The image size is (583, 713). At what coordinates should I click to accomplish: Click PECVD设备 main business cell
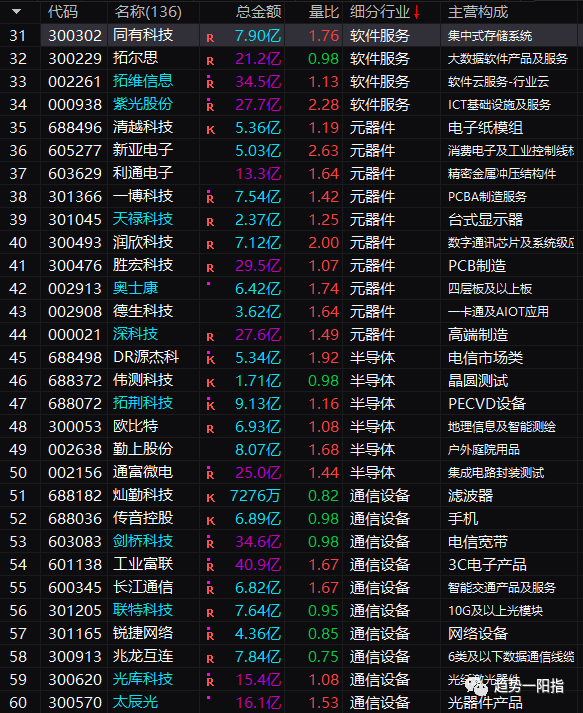487,403
